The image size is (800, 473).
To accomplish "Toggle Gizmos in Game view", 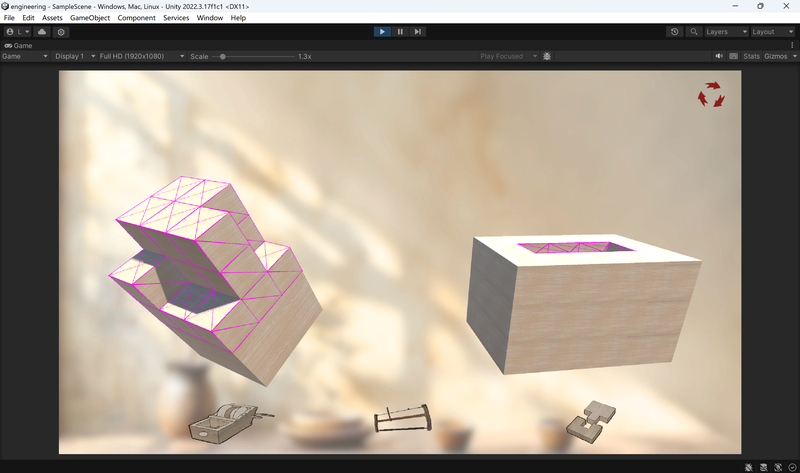I will pyautogui.click(x=776, y=56).
